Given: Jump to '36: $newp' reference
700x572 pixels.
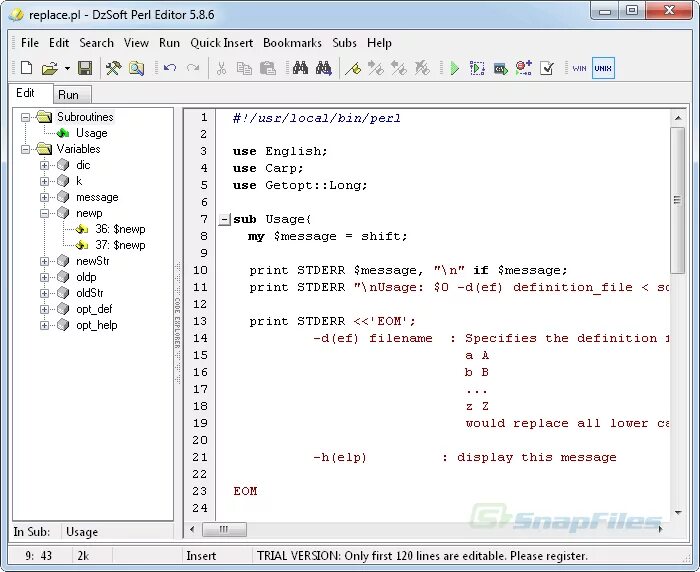Looking at the screenshot, I should pyautogui.click(x=120, y=229).
